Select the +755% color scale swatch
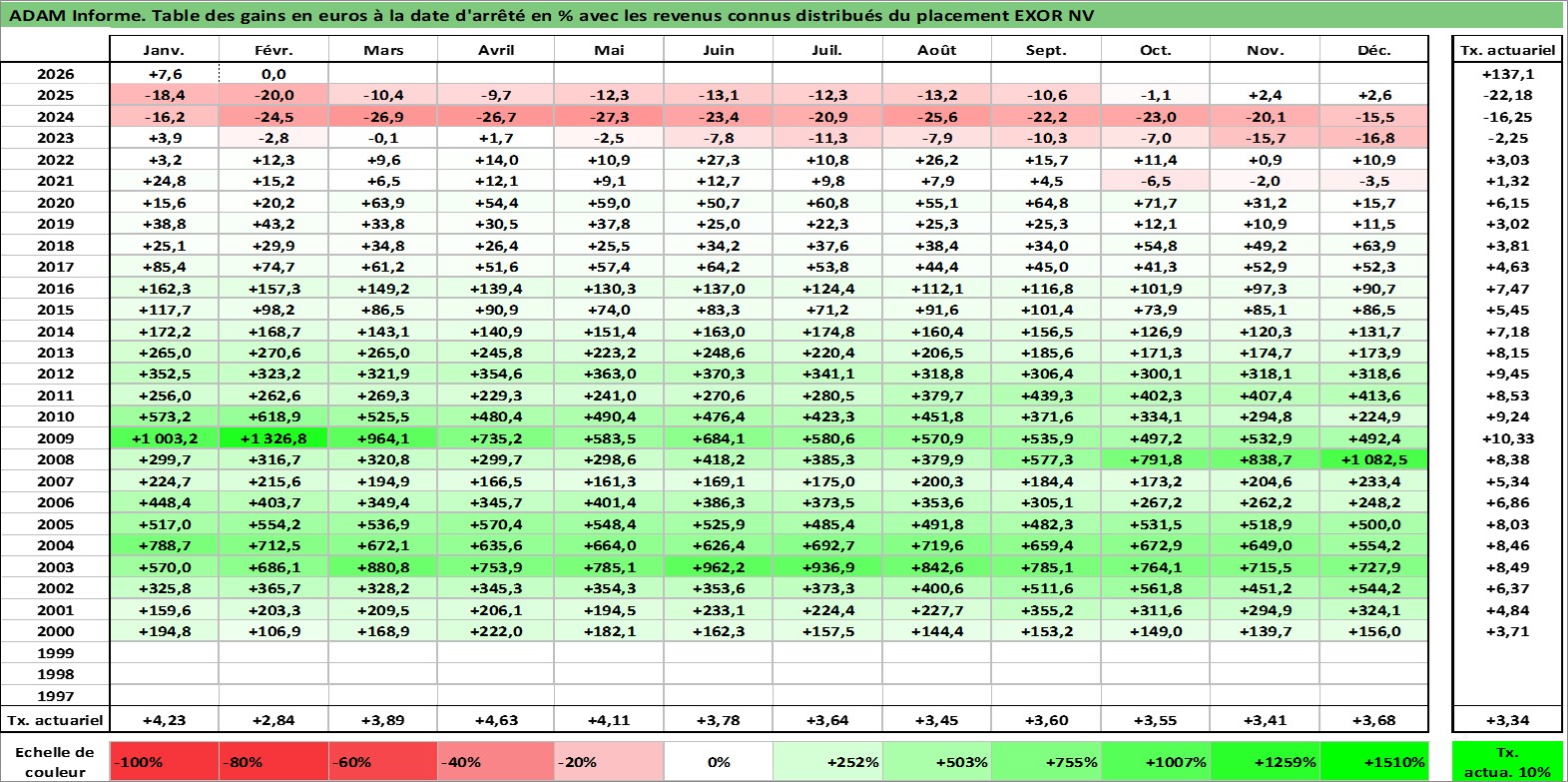This screenshot has height=782, width=1568. [1045, 762]
